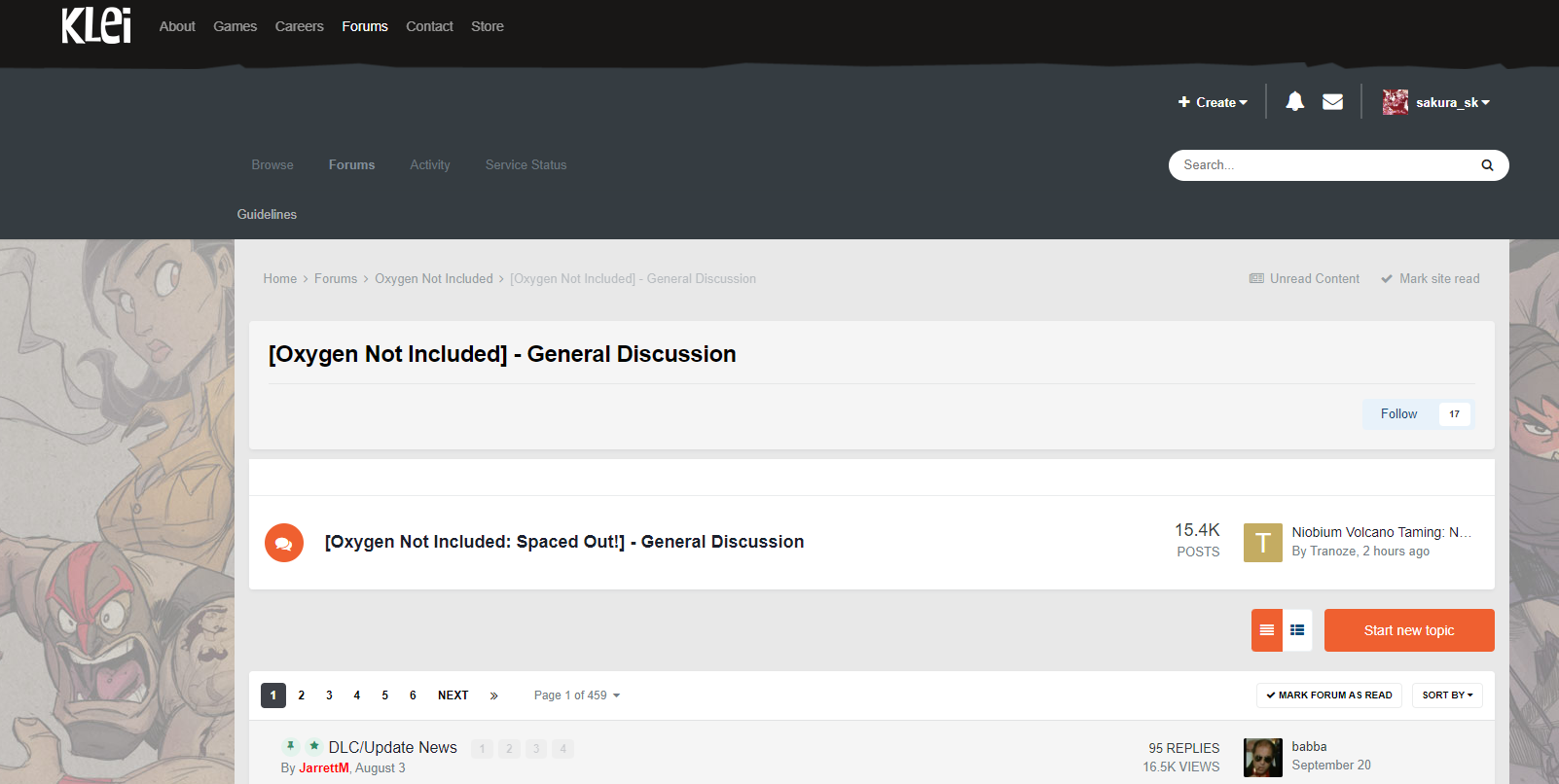1559x784 pixels.
Task: Open the Activity tab
Action: coord(429,165)
